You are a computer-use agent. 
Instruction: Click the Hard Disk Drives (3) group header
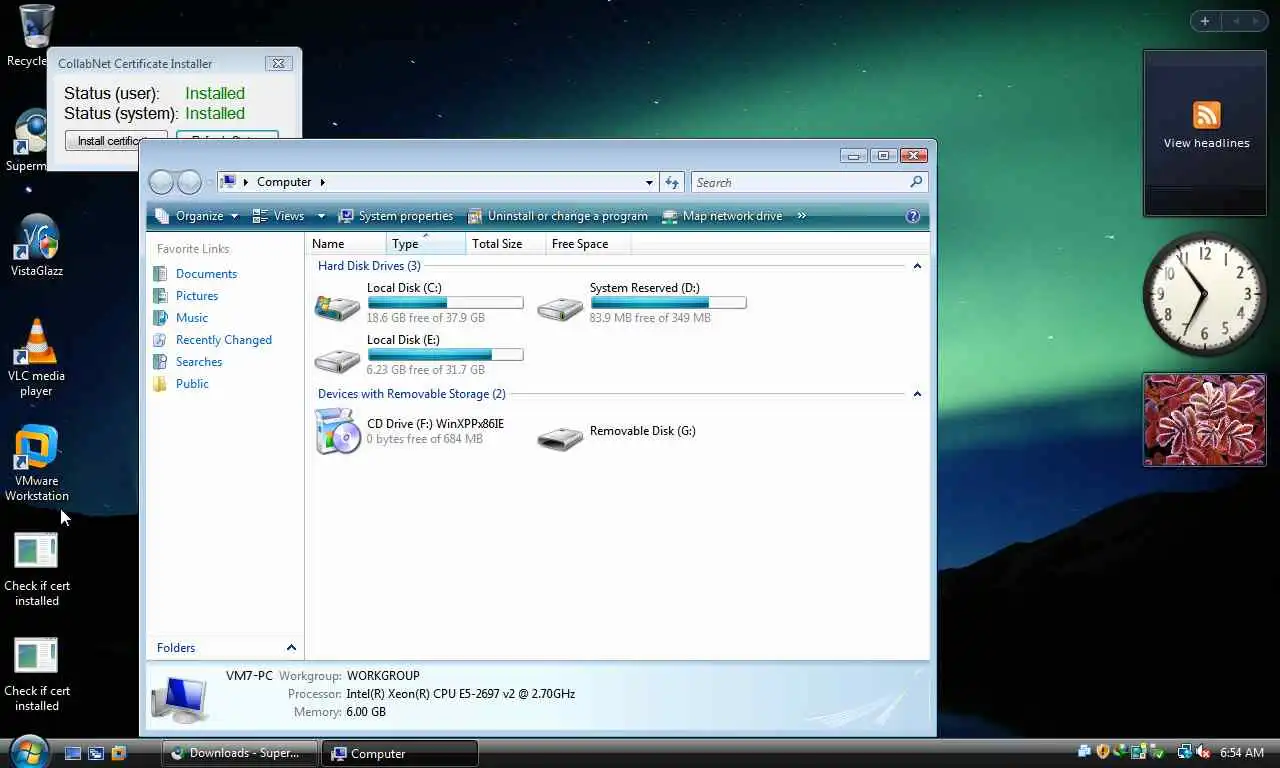click(369, 266)
